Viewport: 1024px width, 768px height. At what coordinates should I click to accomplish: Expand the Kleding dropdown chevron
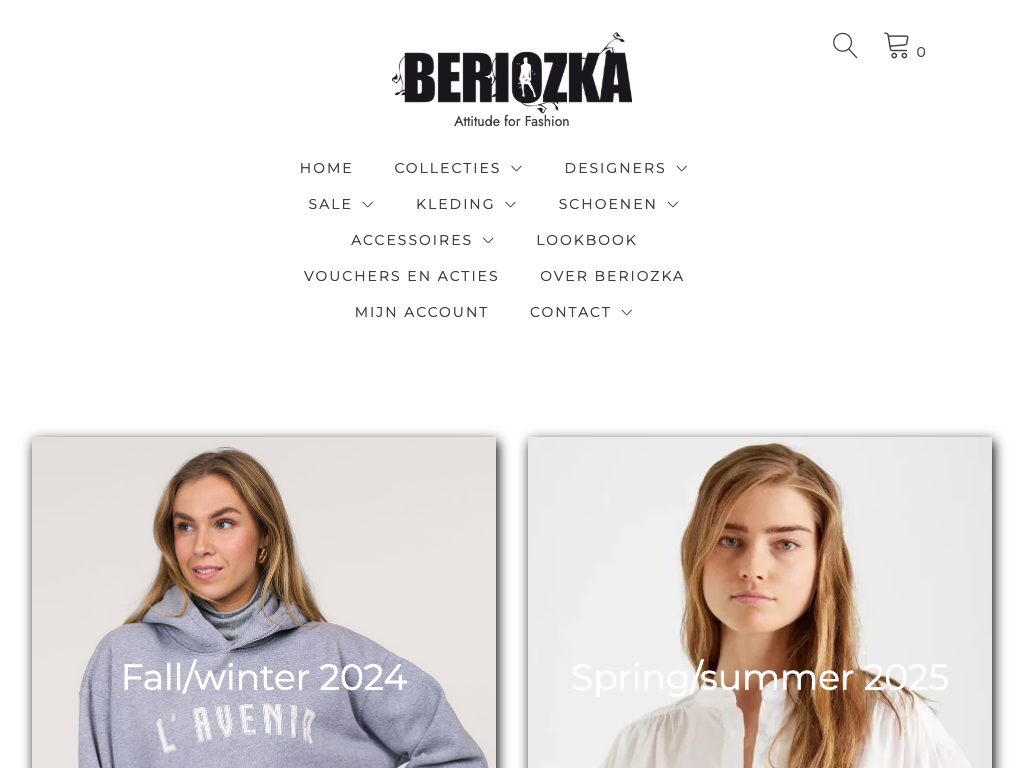point(511,204)
